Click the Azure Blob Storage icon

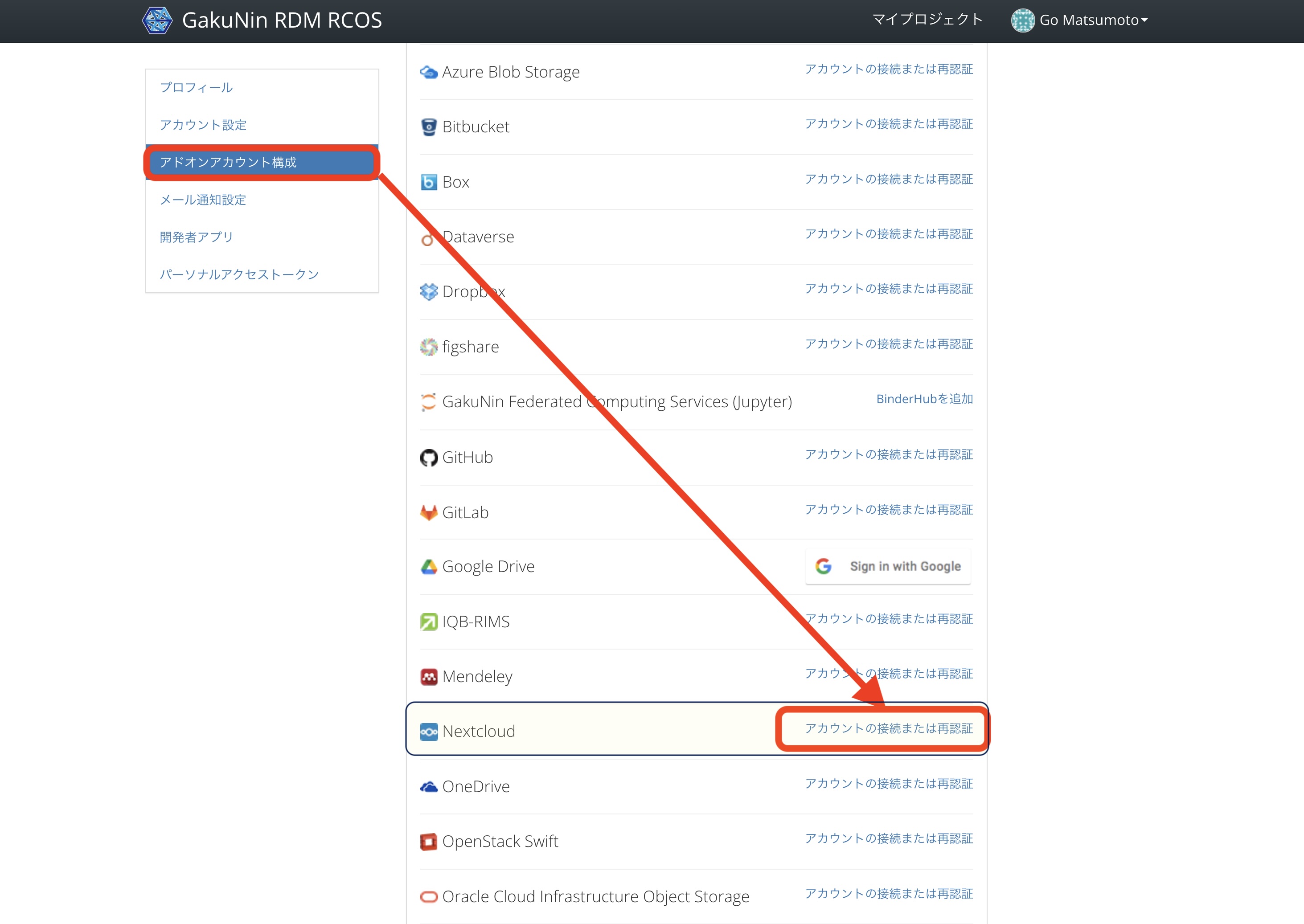[x=429, y=72]
